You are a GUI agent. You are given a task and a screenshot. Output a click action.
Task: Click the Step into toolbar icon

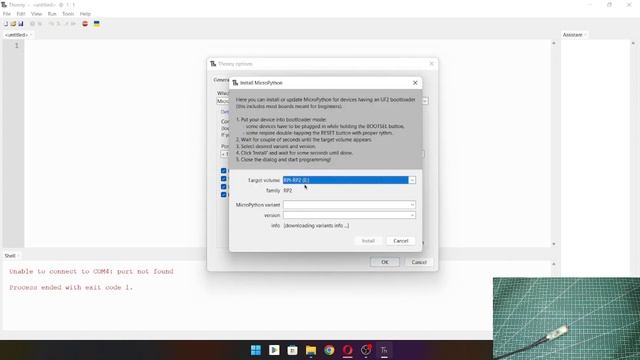[58, 24]
